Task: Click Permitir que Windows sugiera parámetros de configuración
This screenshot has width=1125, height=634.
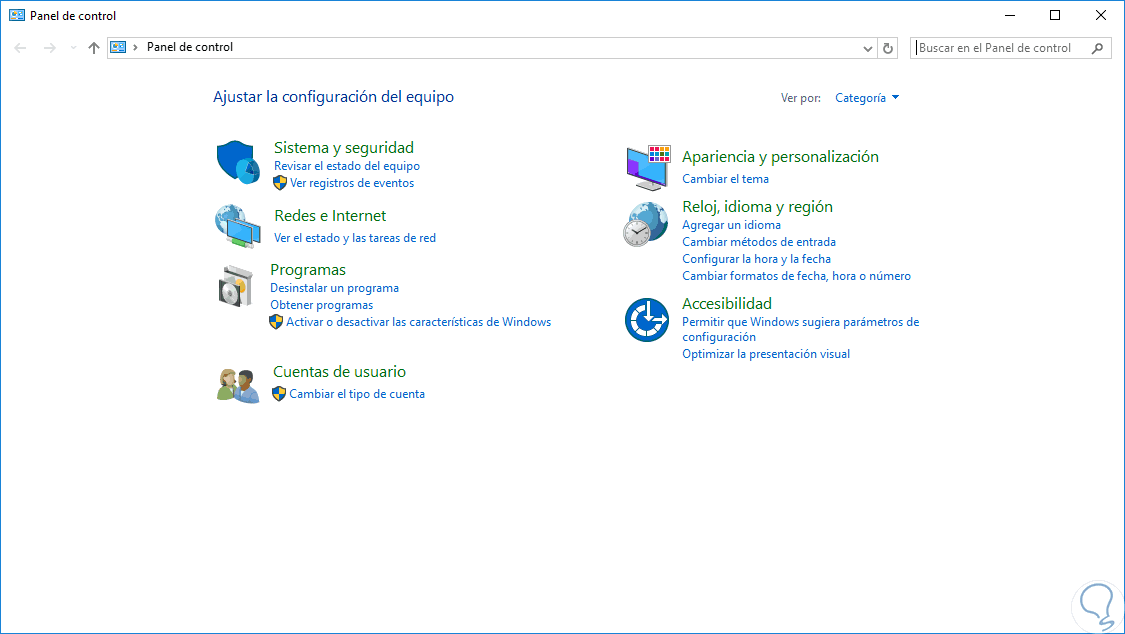Action: coord(800,329)
